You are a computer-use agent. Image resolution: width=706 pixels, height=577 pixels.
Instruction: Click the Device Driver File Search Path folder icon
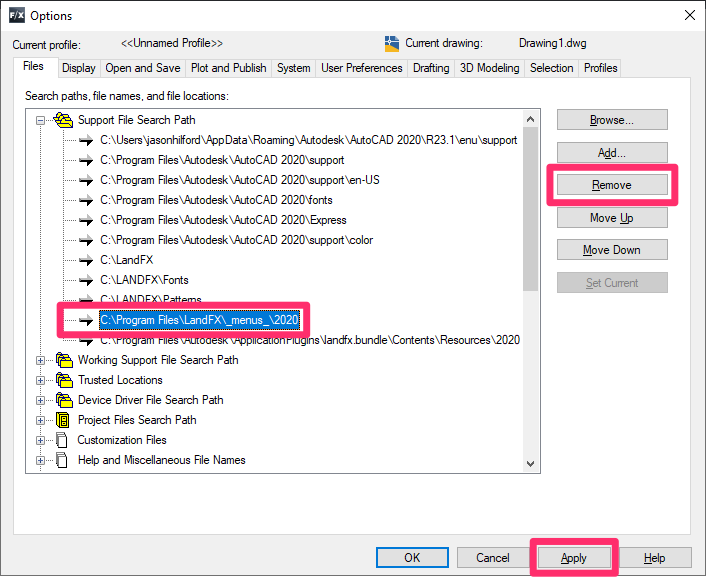(x=64, y=400)
